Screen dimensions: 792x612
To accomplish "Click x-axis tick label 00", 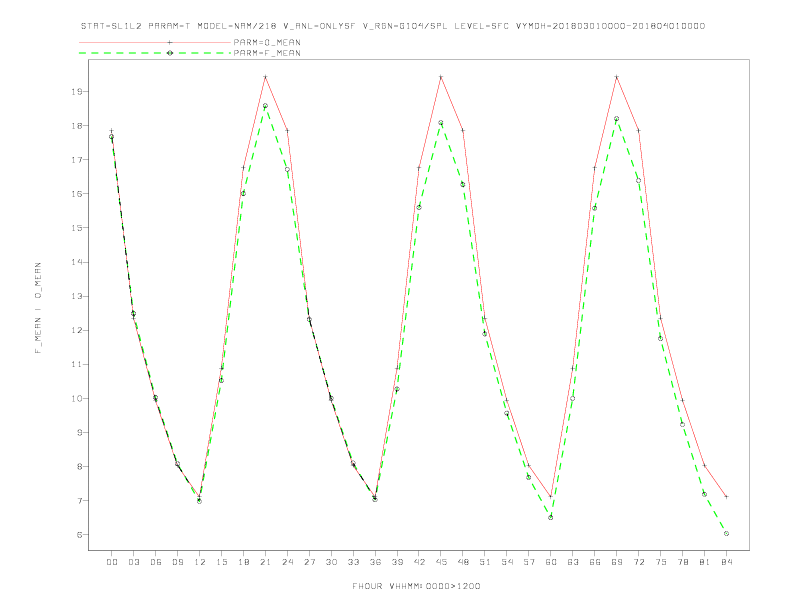I will (x=112, y=562).
